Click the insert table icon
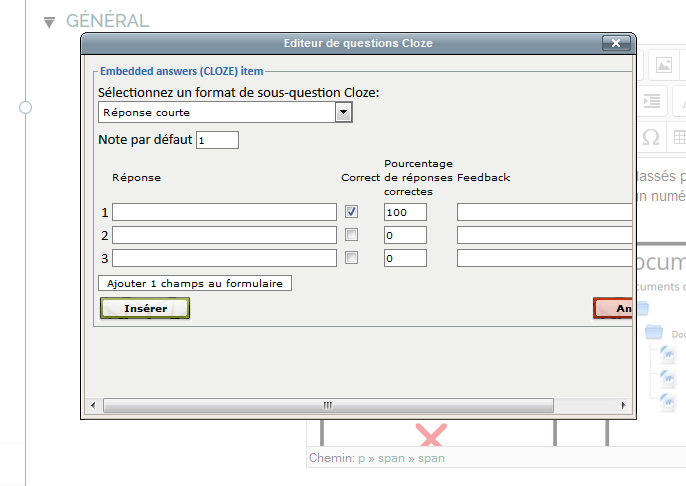 click(x=679, y=136)
